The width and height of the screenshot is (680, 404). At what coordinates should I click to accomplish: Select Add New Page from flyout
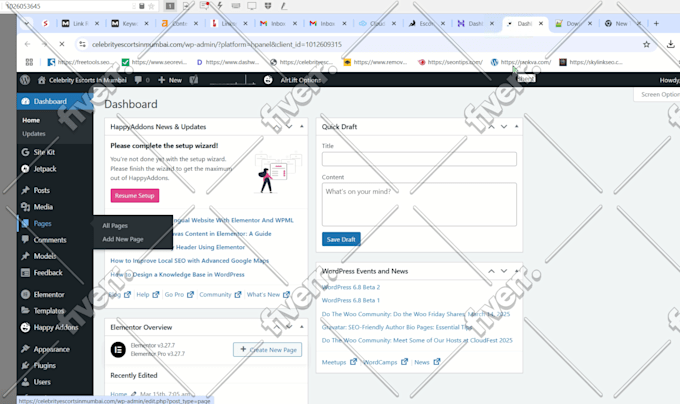point(123,239)
